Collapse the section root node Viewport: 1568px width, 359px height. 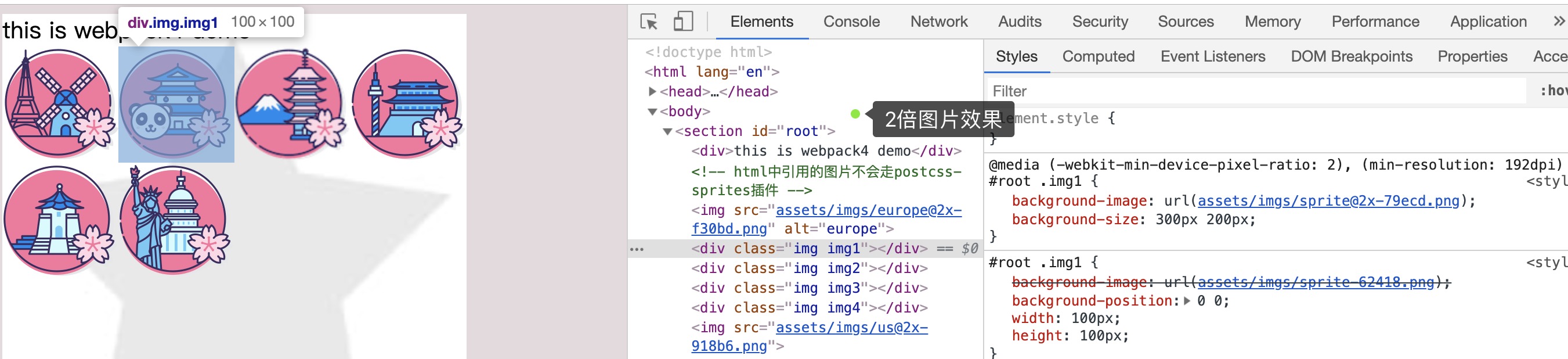pyautogui.click(x=668, y=132)
